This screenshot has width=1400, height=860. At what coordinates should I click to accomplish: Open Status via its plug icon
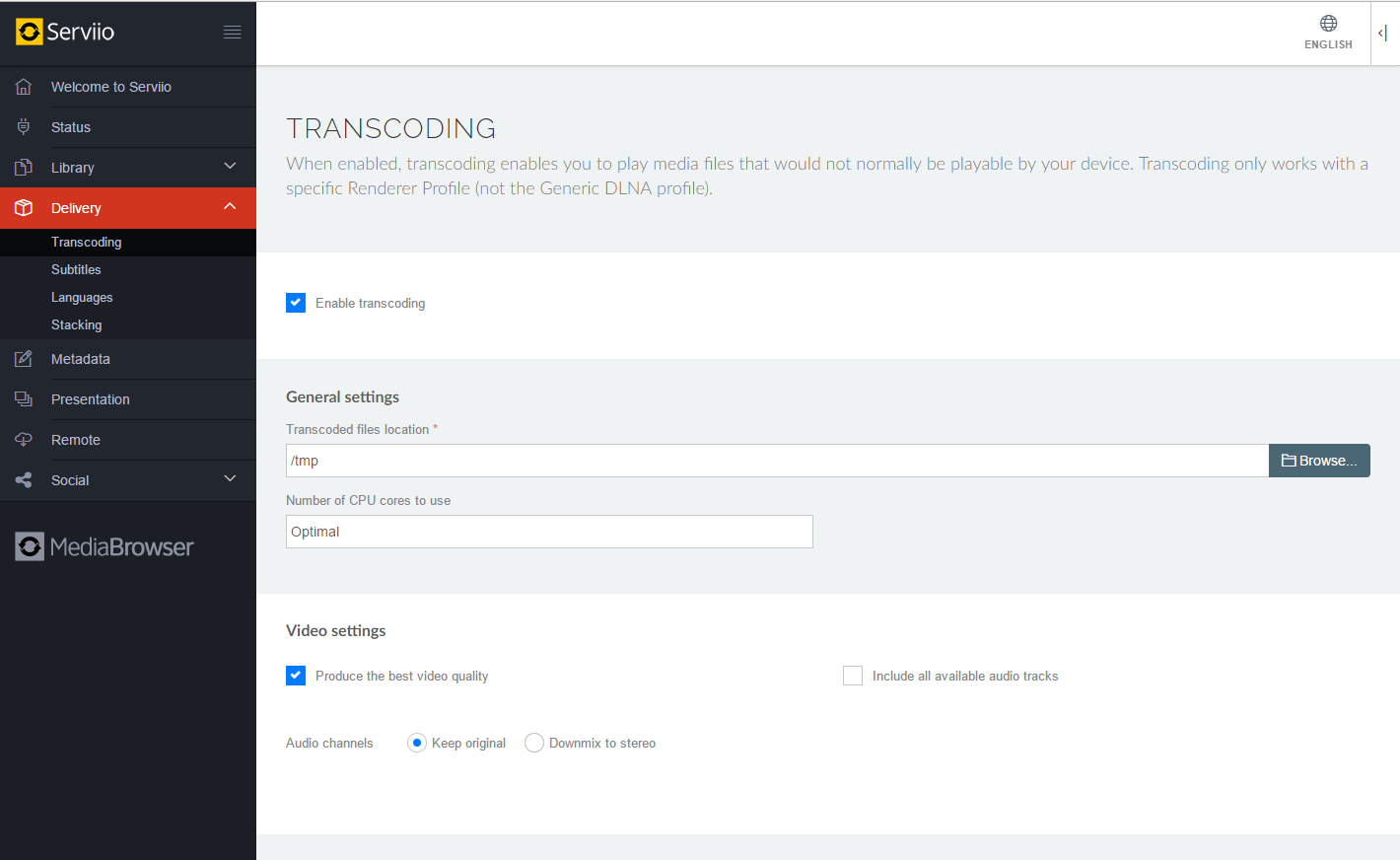point(24,127)
